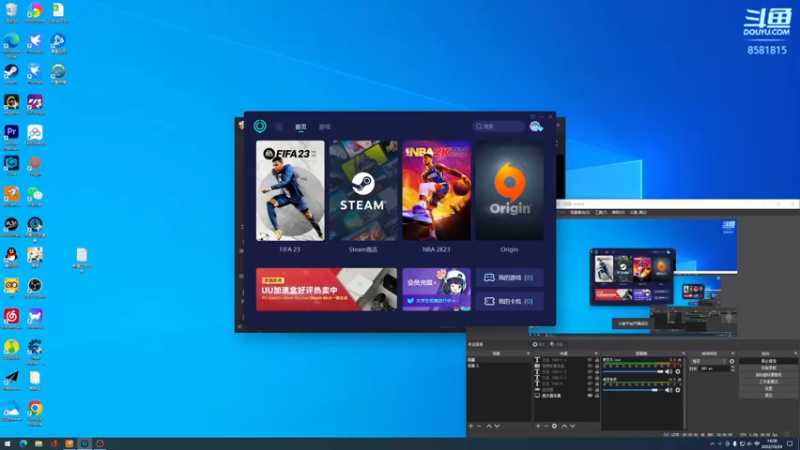Screen dimensions: 800x450
Task: Select the Google Chrome desktop icon
Action: [35, 413]
